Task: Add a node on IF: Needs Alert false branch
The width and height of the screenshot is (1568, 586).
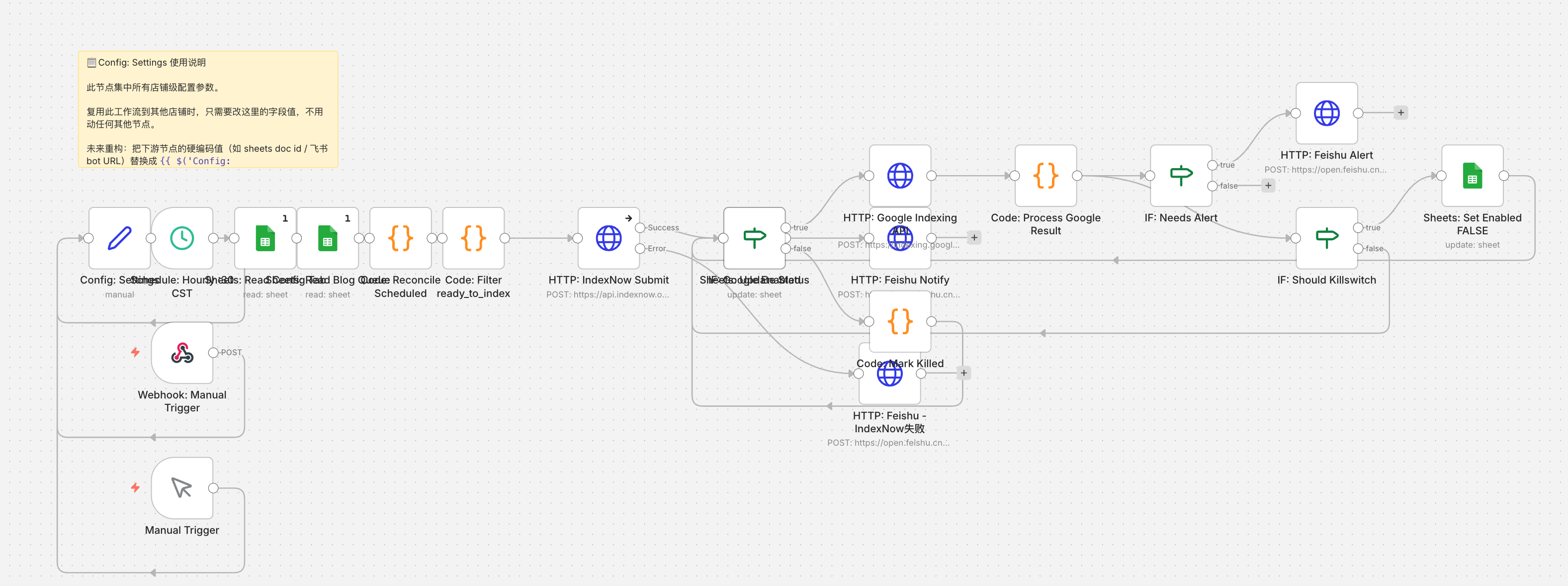Action: click(x=1268, y=185)
